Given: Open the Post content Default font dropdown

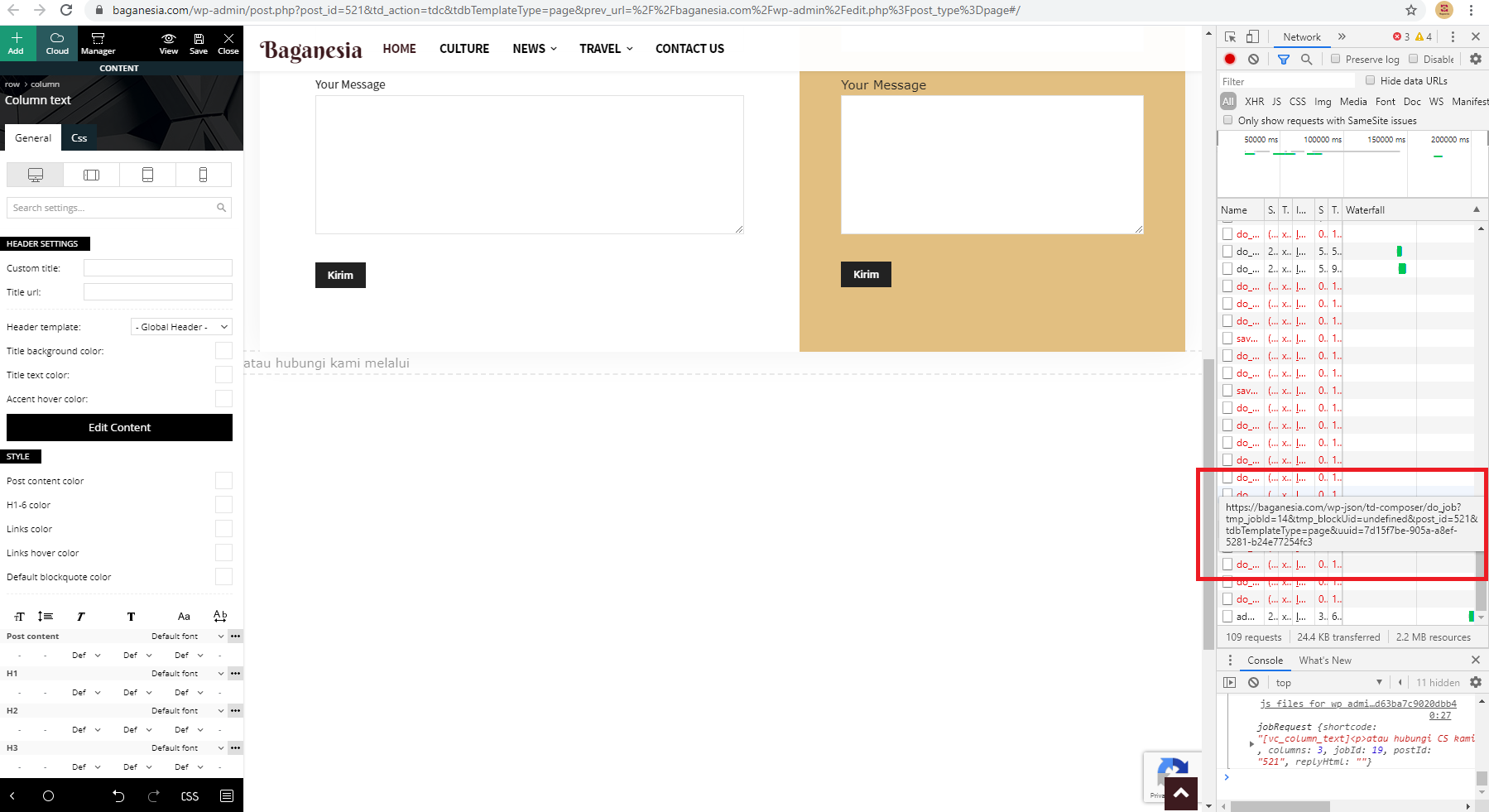Looking at the screenshot, I should click(x=187, y=637).
